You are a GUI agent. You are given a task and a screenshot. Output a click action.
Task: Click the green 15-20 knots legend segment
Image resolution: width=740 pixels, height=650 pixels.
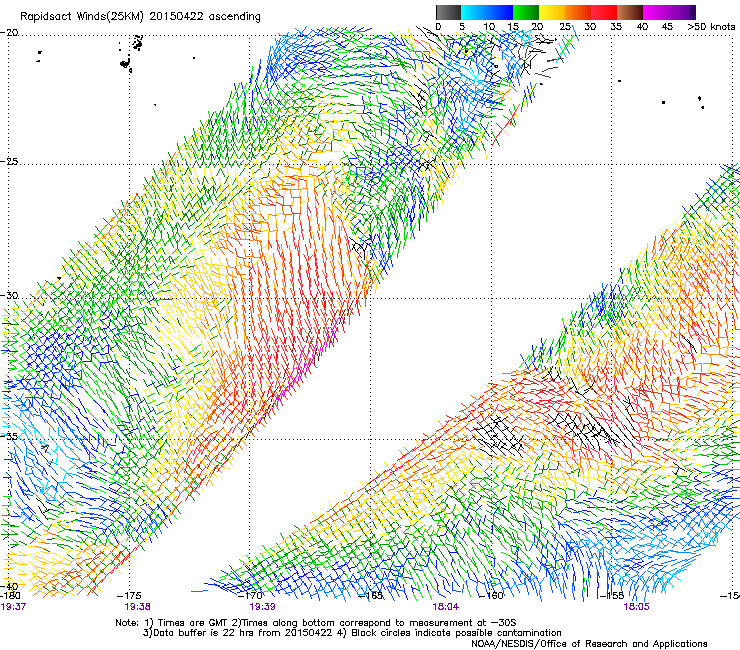click(x=526, y=12)
